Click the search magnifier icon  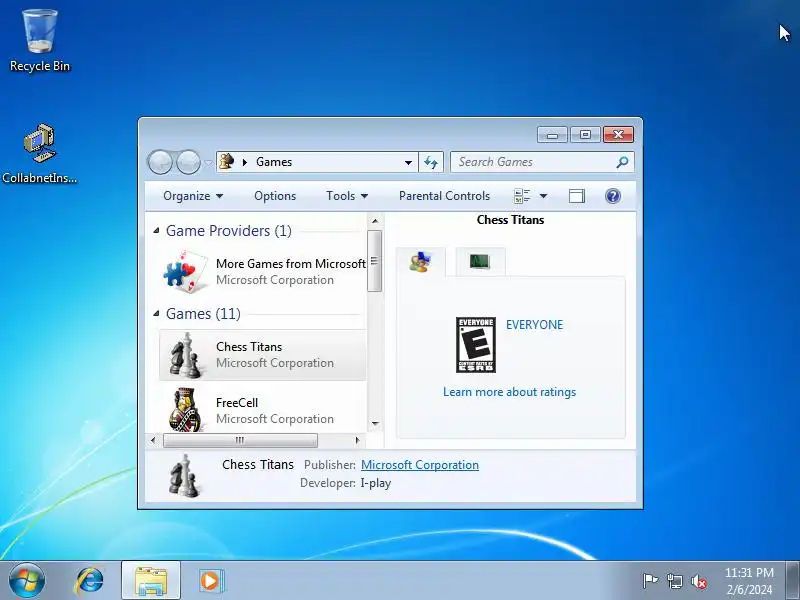[622, 162]
